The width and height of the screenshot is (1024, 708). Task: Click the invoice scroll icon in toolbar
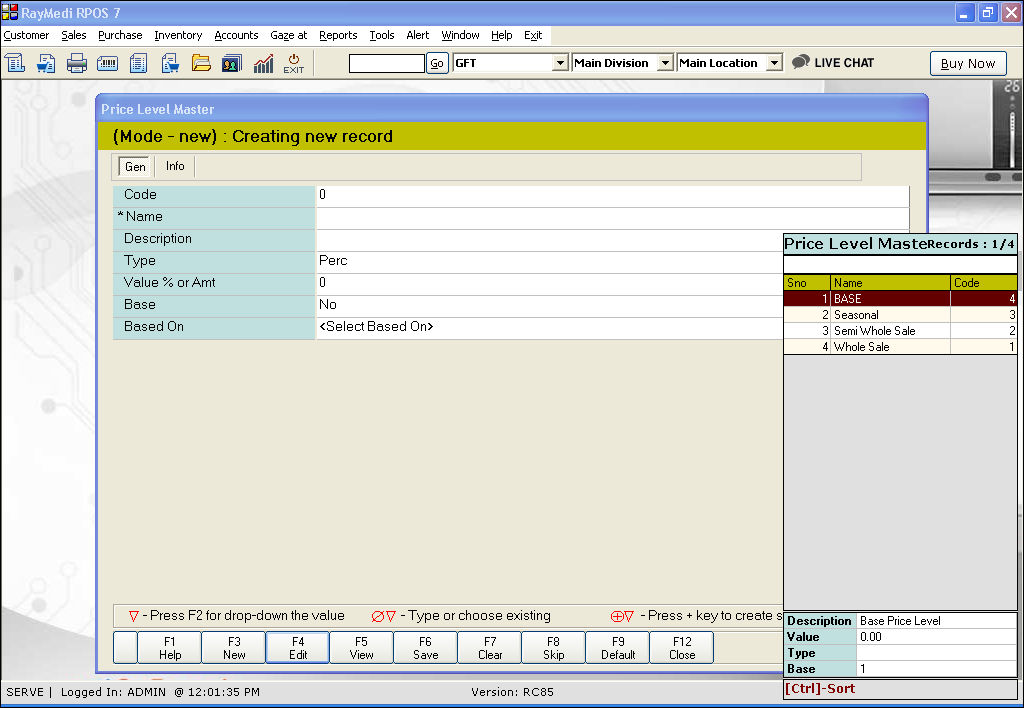click(x=15, y=63)
